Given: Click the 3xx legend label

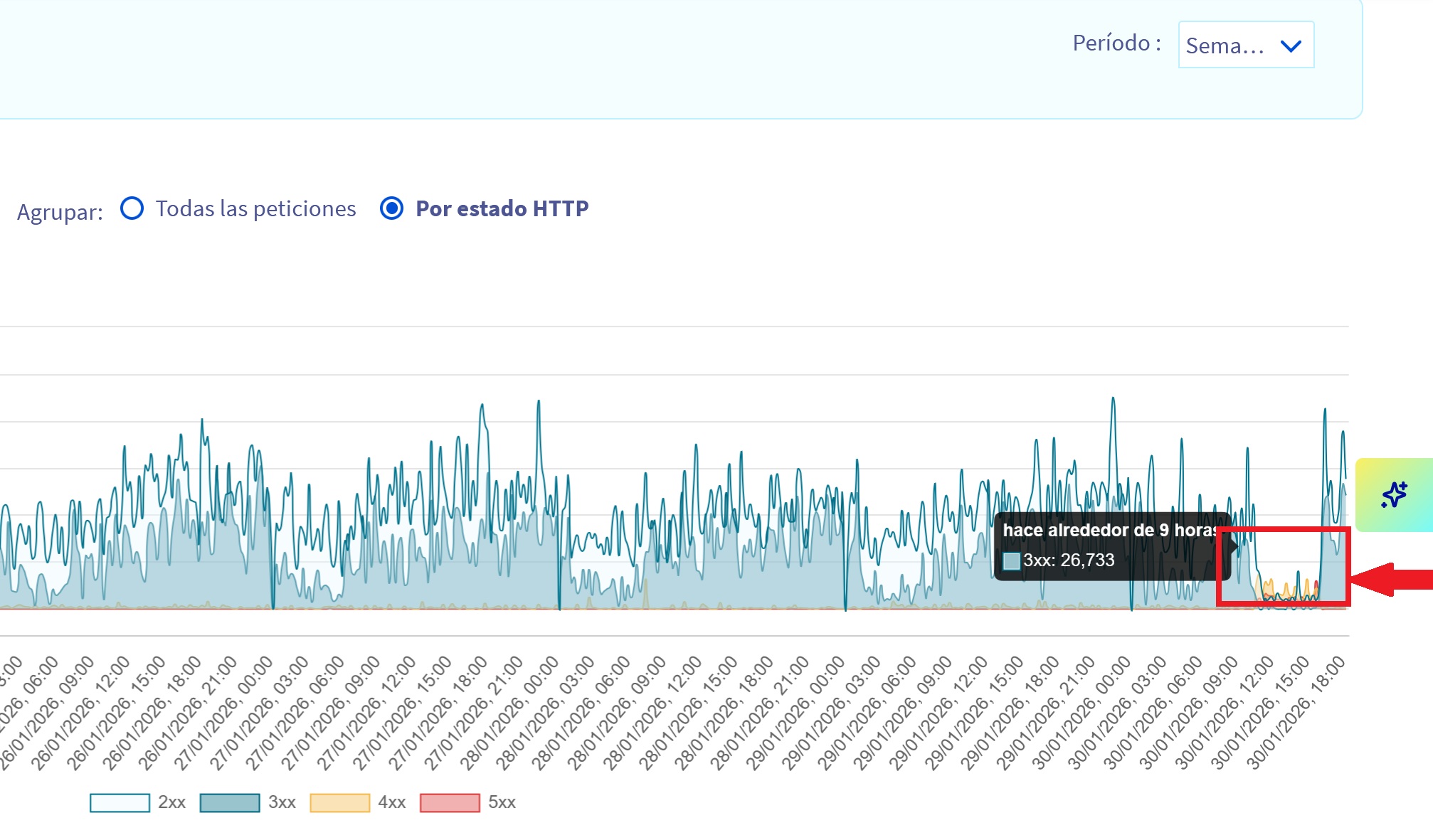Looking at the screenshot, I should (282, 802).
